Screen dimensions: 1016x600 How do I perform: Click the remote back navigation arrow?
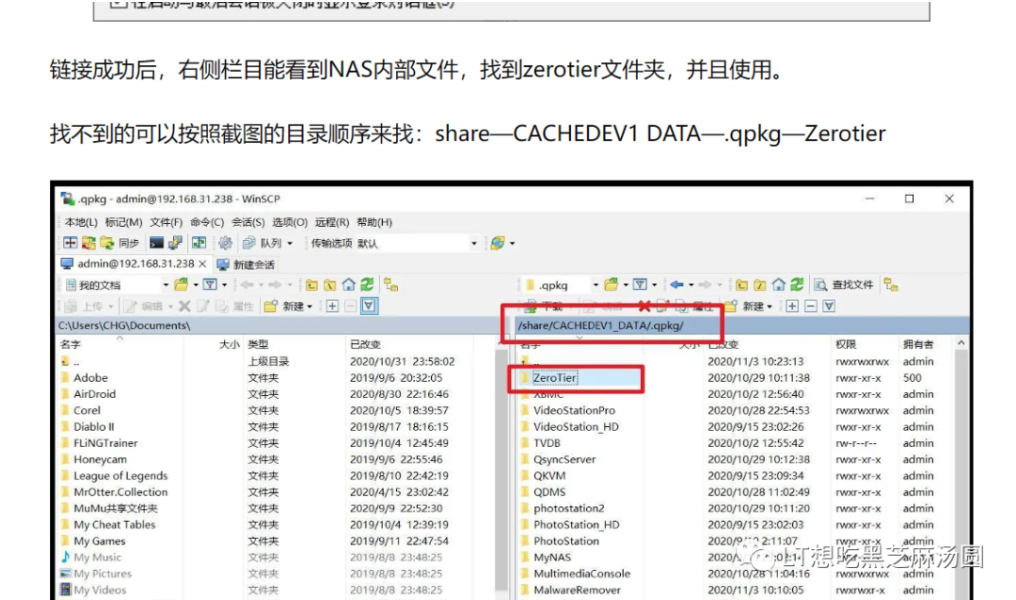tap(676, 284)
